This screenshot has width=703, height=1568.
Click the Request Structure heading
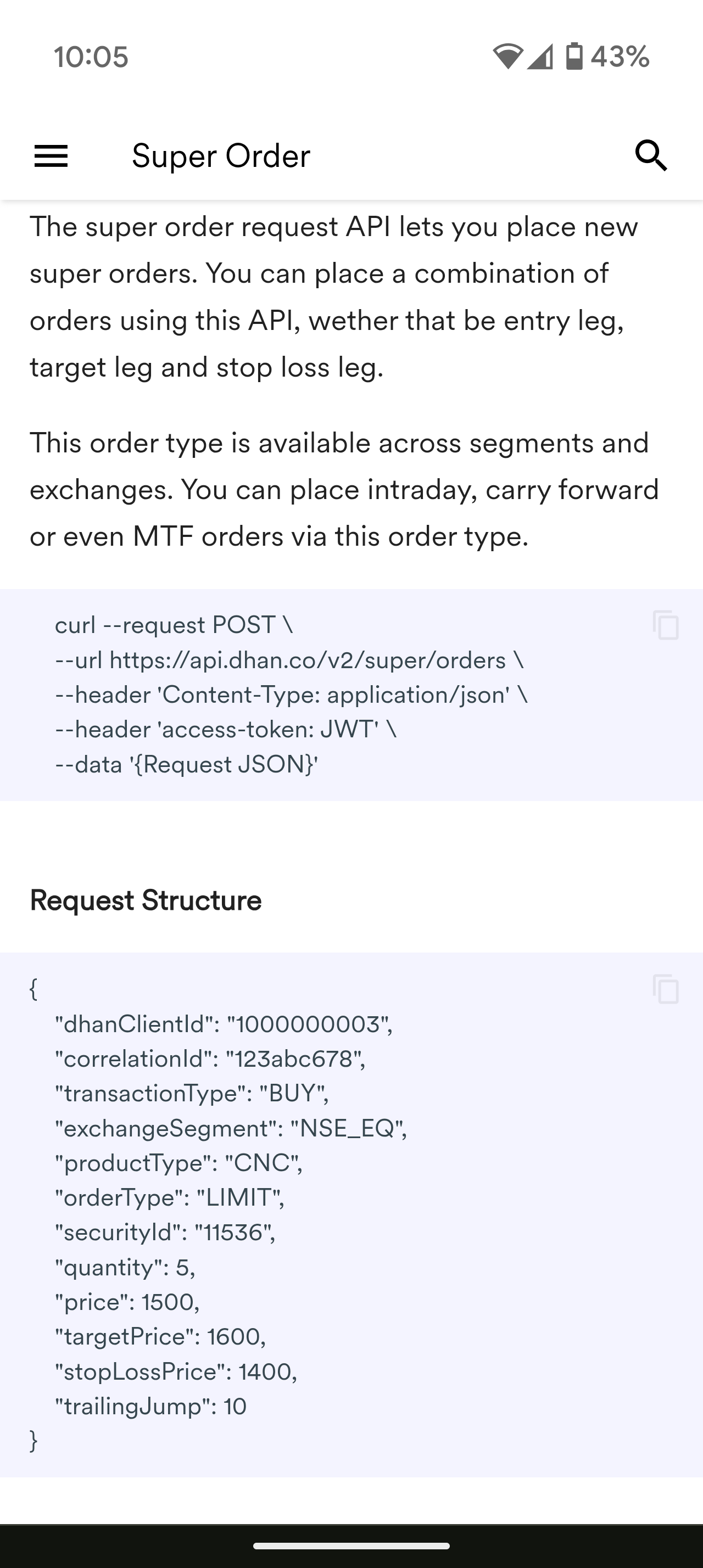coord(146,900)
